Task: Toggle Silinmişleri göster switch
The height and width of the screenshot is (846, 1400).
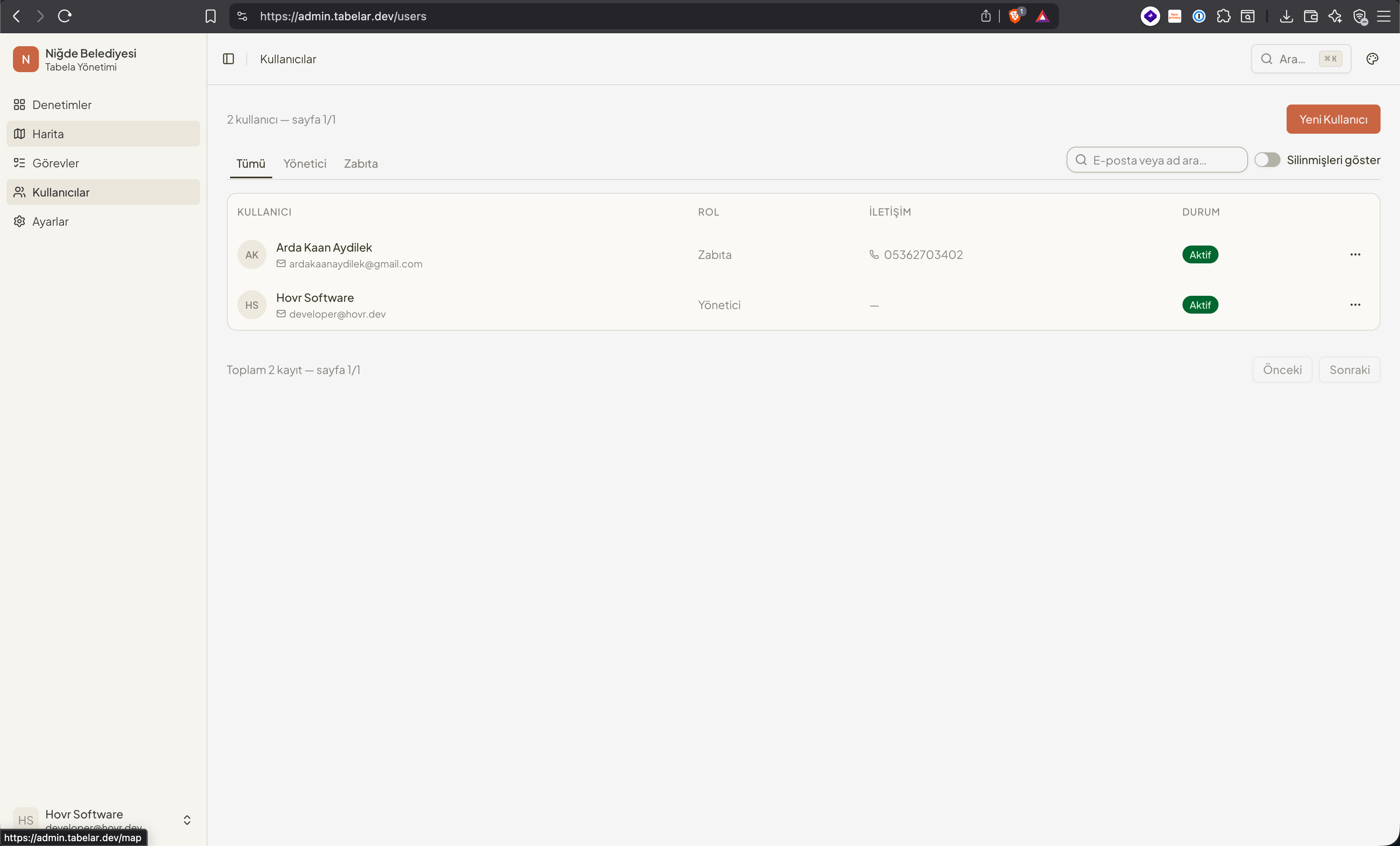Action: pos(1268,160)
